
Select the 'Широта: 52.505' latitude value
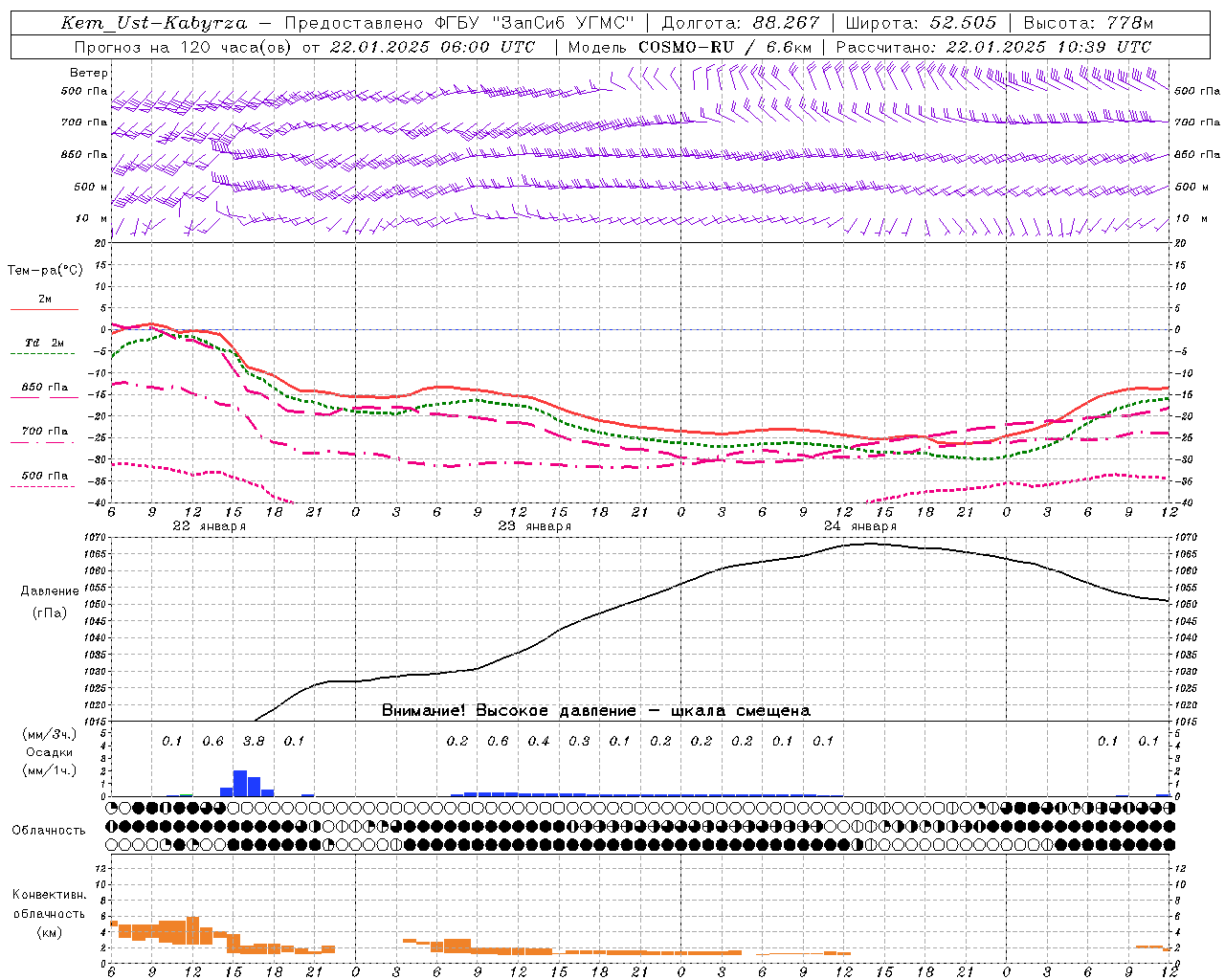pos(922,23)
